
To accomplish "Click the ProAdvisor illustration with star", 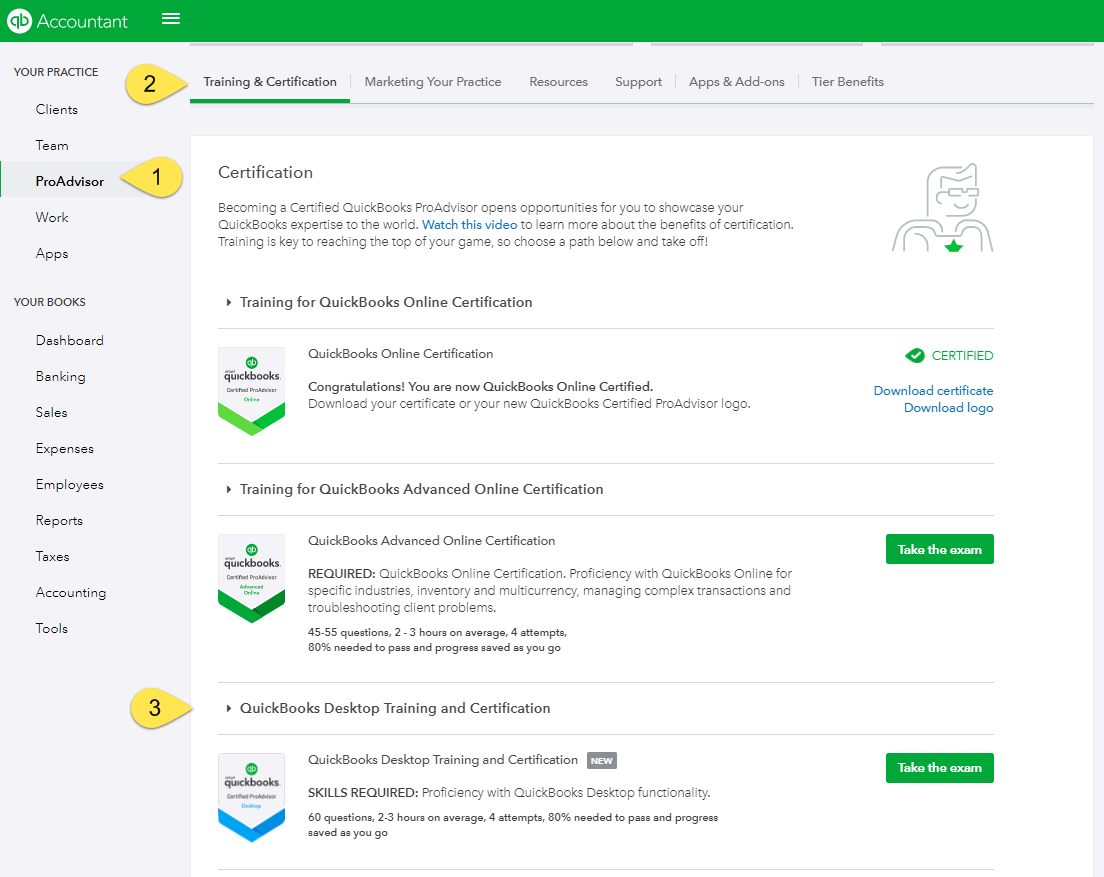I will [943, 207].
